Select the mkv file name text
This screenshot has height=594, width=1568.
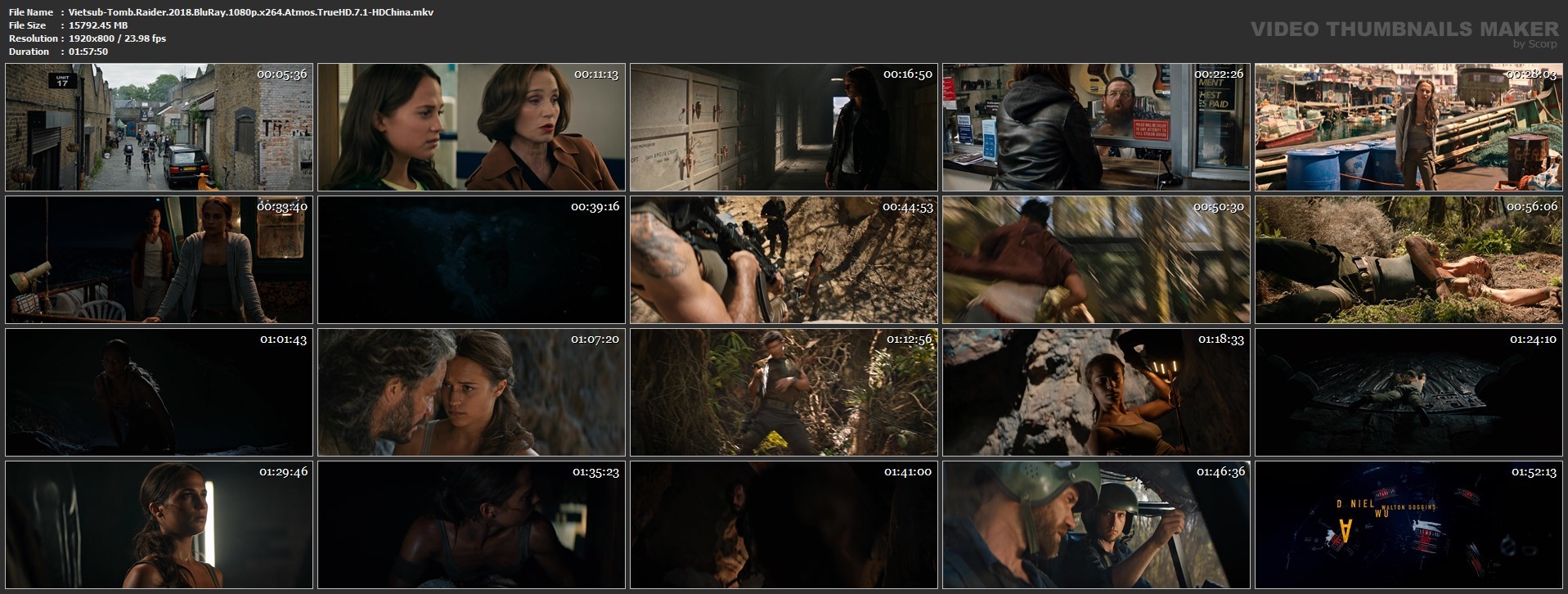251,12
